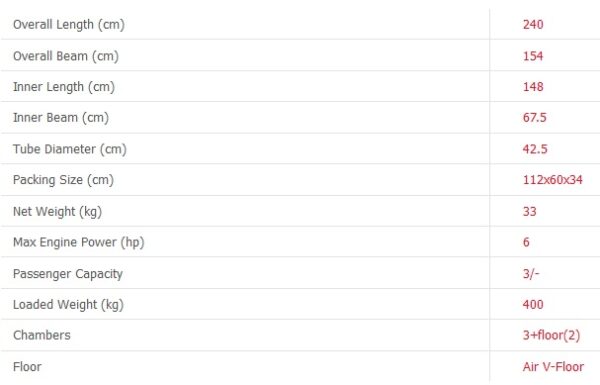Select the 67.5 inner beam value
This screenshot has width=600, height=385.
(x=535, y=117)
